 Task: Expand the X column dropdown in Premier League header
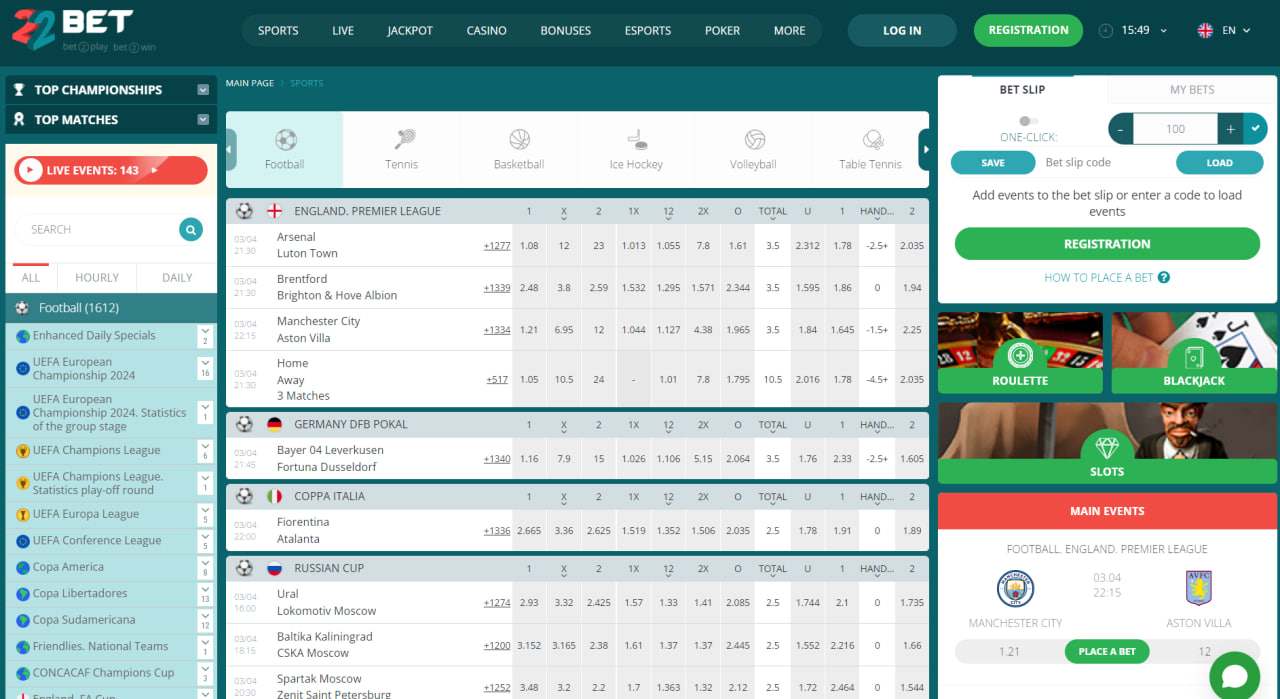tap(564, 220)
